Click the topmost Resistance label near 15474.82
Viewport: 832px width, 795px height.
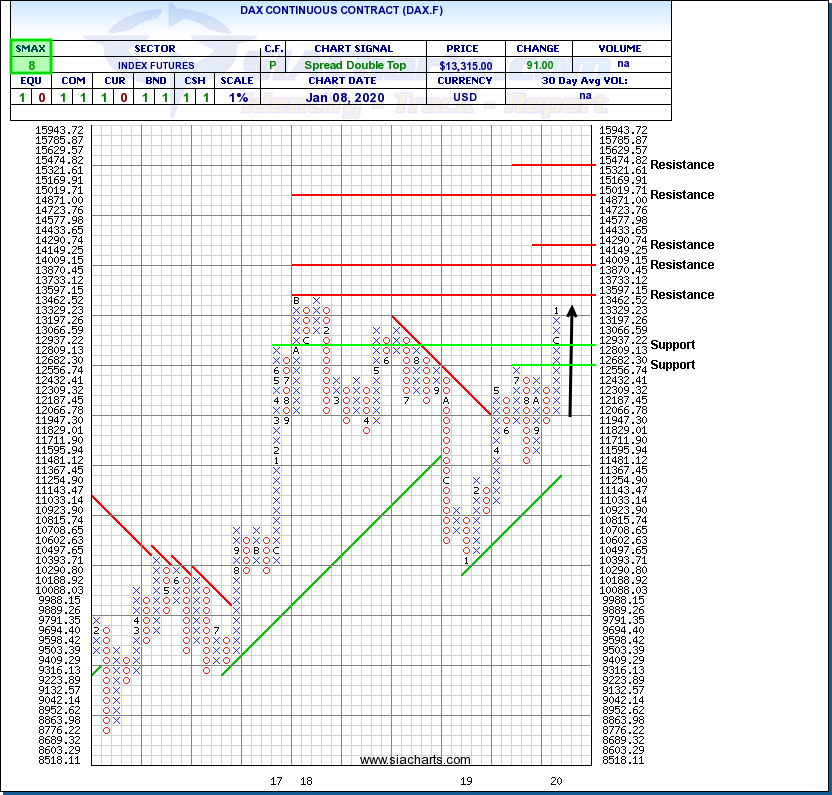682,165
